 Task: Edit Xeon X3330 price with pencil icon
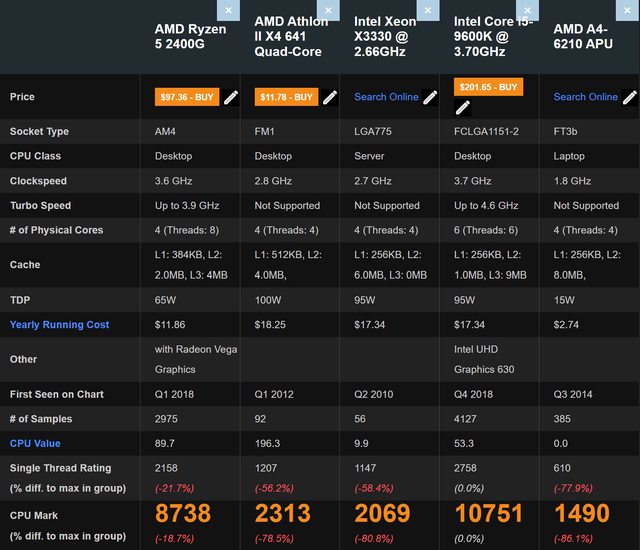coord(431,97)
